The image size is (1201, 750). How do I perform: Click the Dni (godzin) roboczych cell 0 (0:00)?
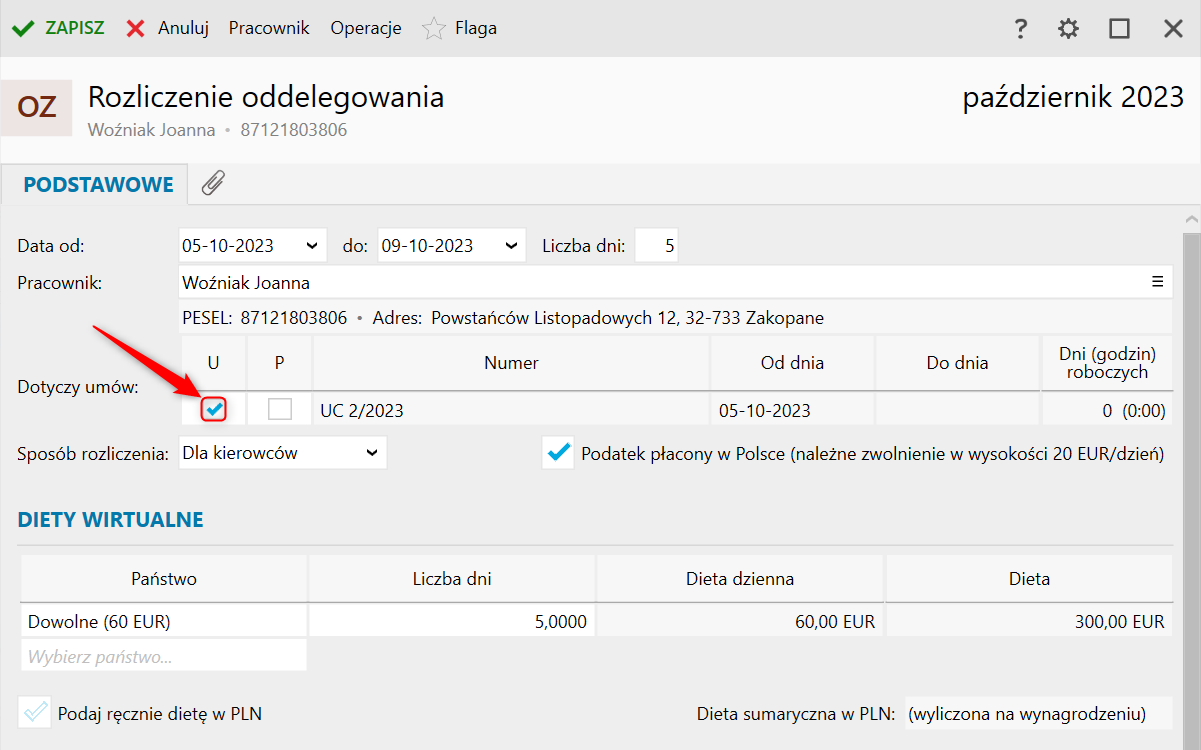coord(1107,410)
